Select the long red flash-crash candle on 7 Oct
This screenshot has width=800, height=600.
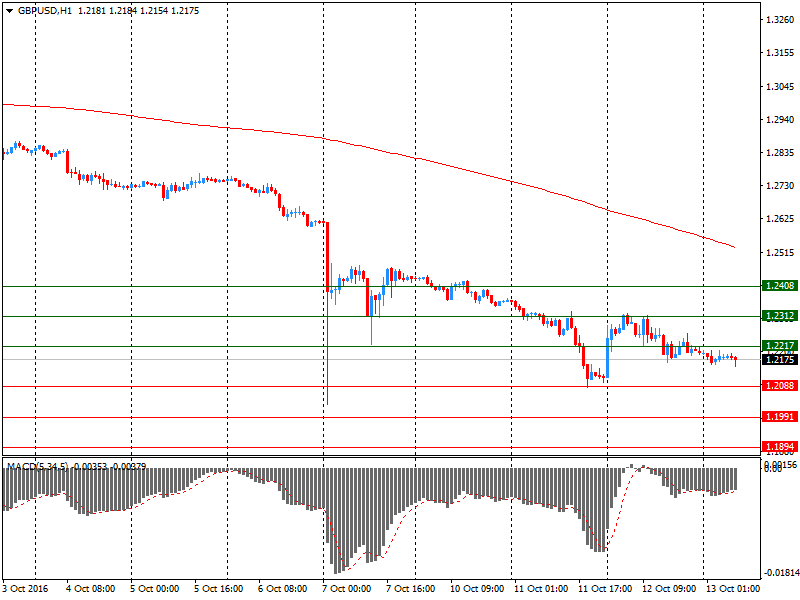click(x=327, y=313)
